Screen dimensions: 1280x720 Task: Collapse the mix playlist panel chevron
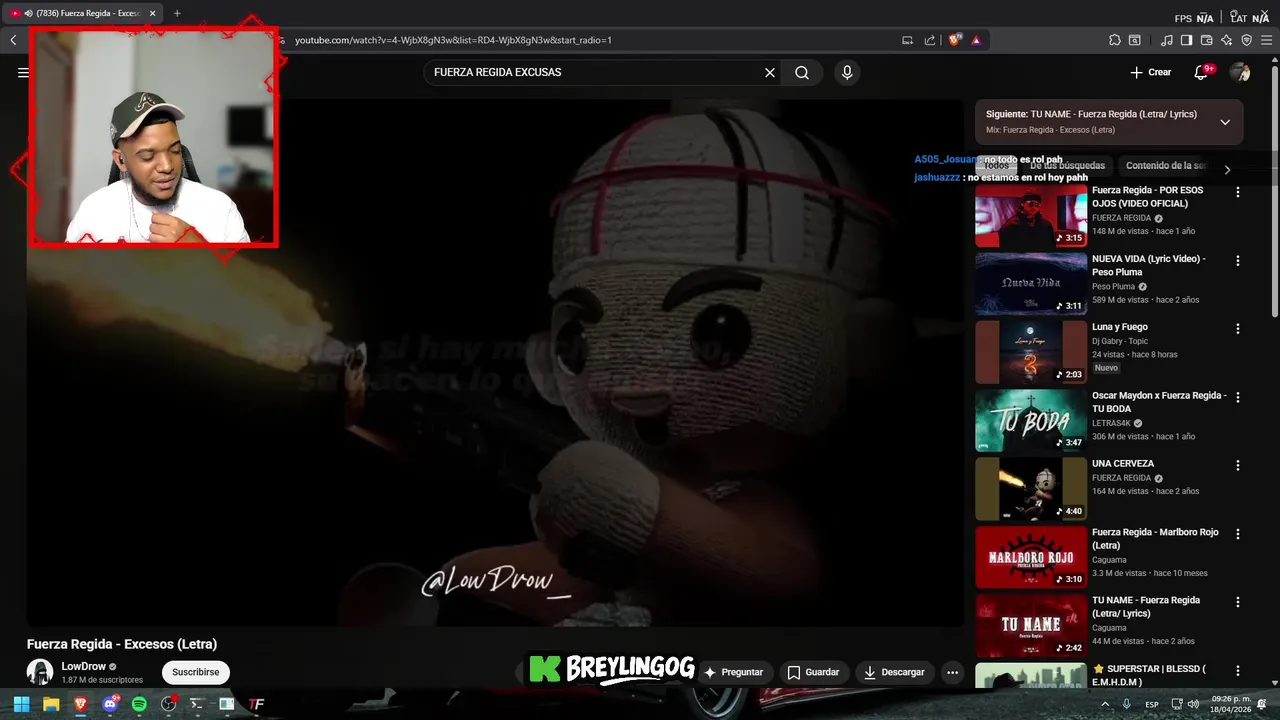[x=1225, y=122]
